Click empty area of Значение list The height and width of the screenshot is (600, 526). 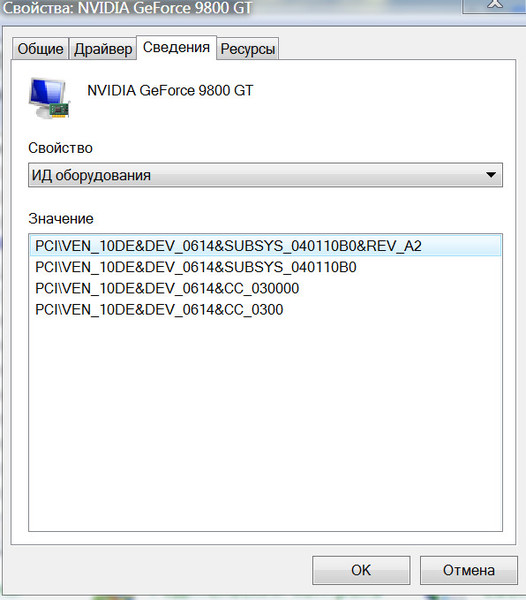tap(265, 425)
